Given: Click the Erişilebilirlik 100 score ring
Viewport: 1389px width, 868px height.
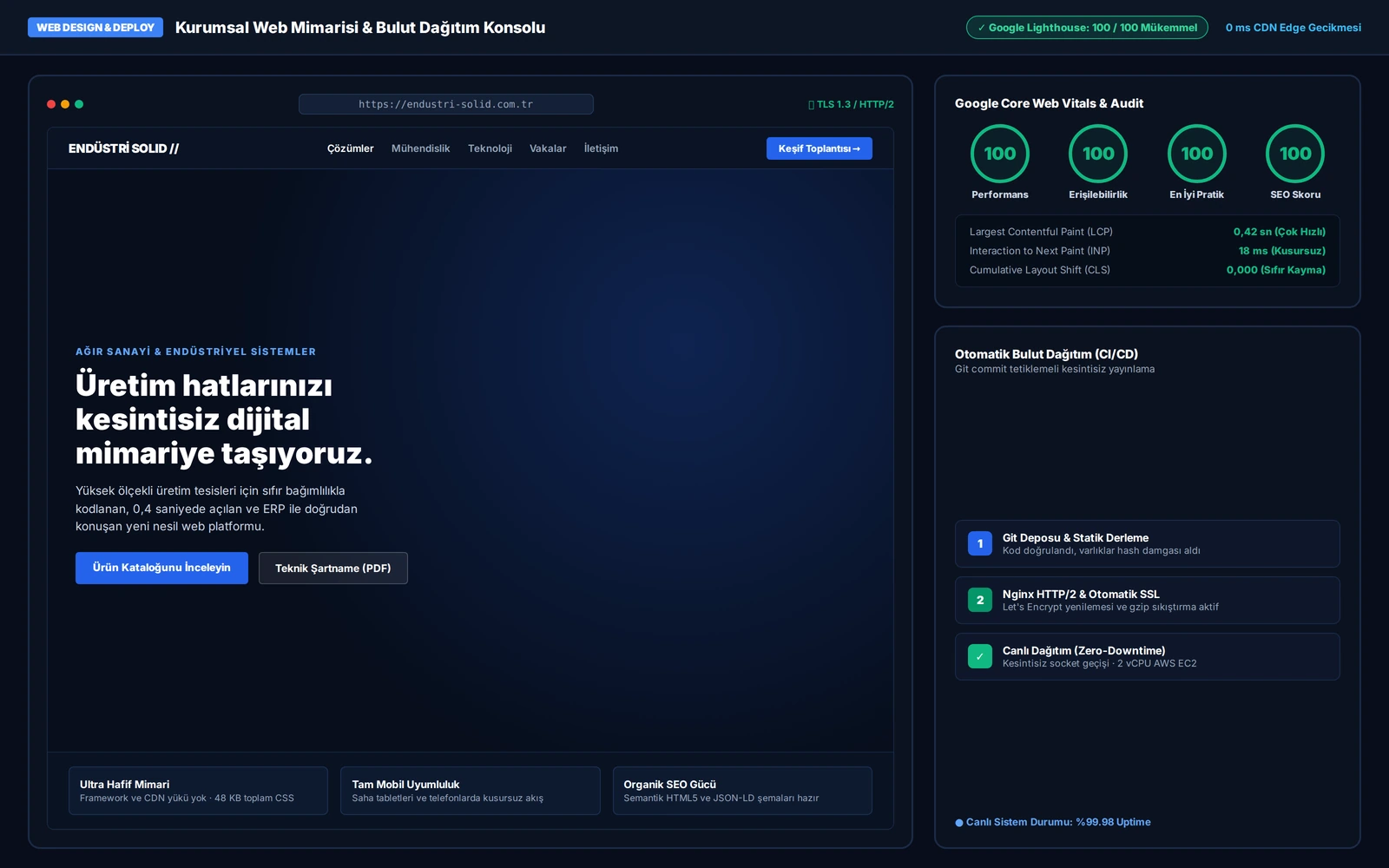Looking at the screenshot, I should coord(1098,154).
